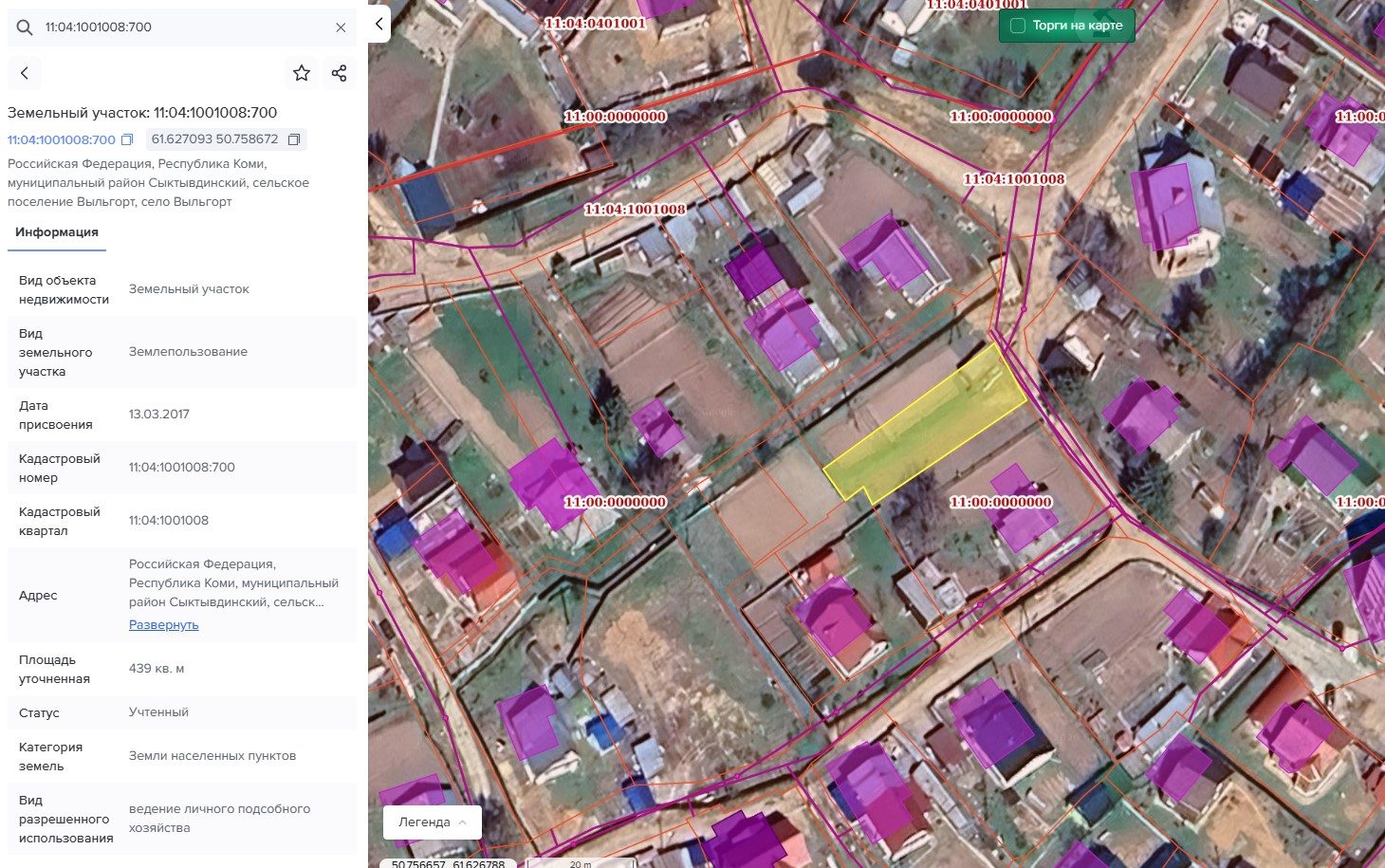Click the status value Учтенный

pos(158,712)
